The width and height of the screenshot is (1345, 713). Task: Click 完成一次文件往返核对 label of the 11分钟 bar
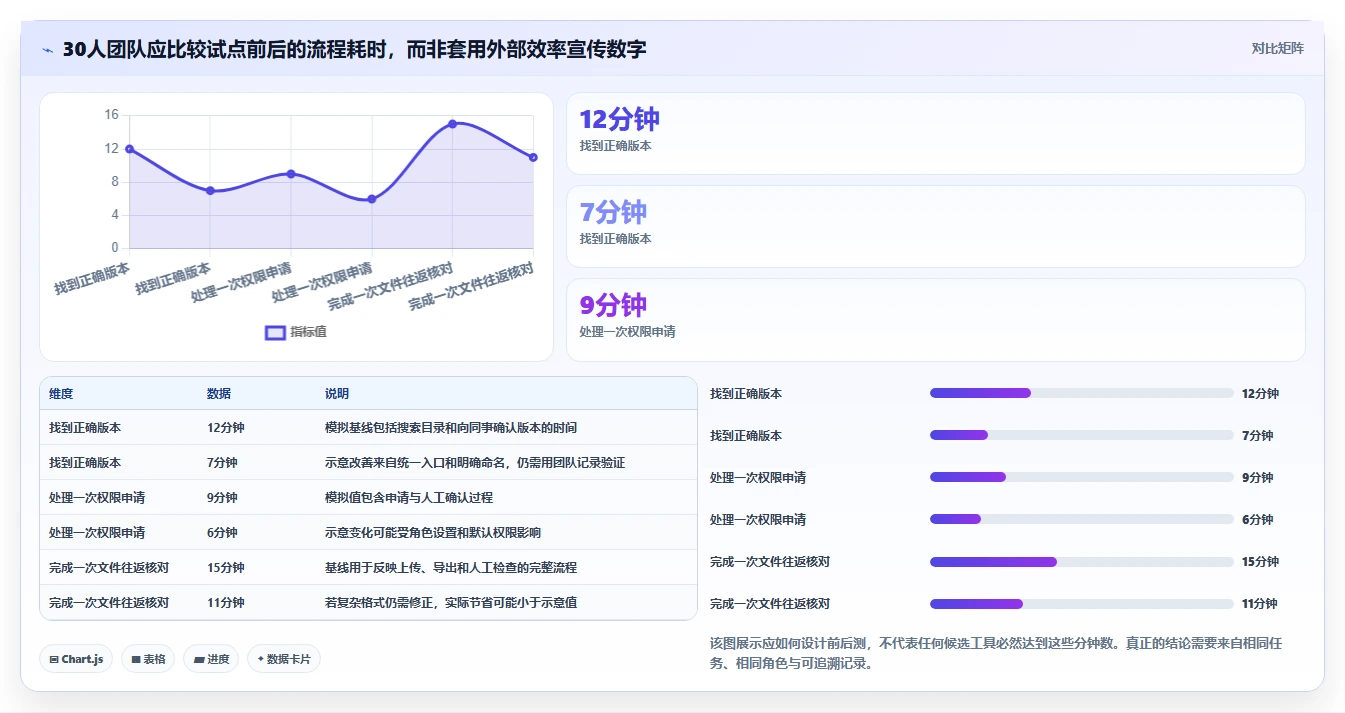coord(770,604)
